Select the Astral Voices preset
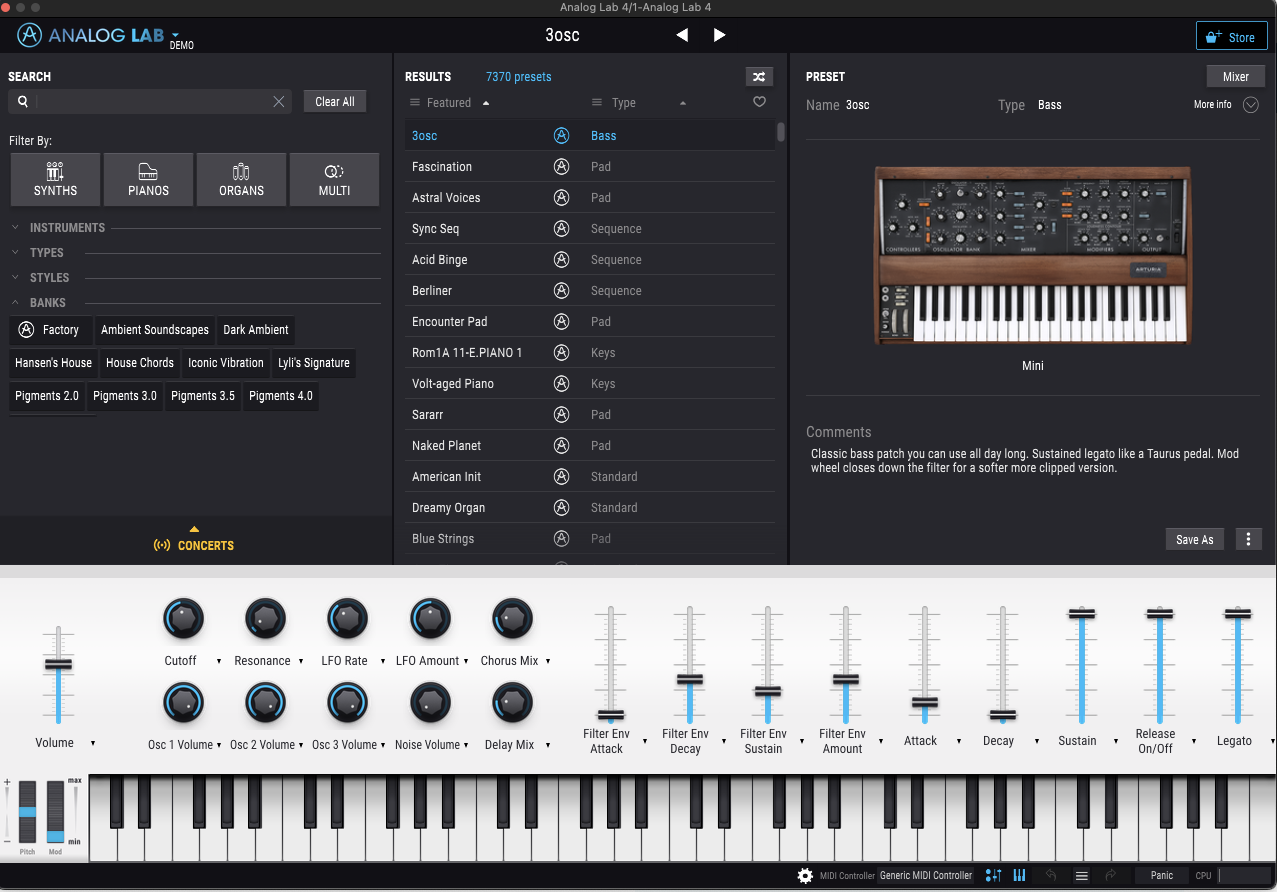The height and width of the screenshot is (892, 1277). (590, 198)
